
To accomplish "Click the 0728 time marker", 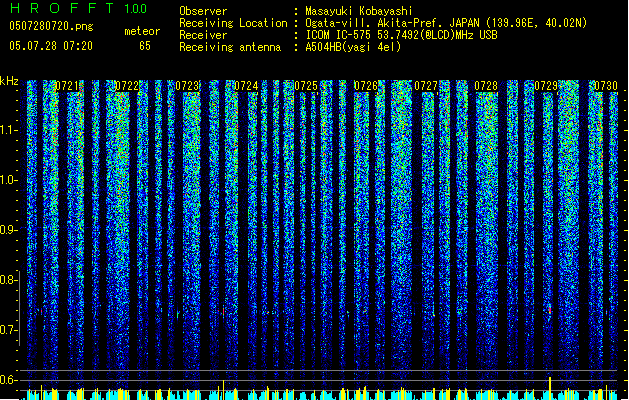I will (486, 86).
